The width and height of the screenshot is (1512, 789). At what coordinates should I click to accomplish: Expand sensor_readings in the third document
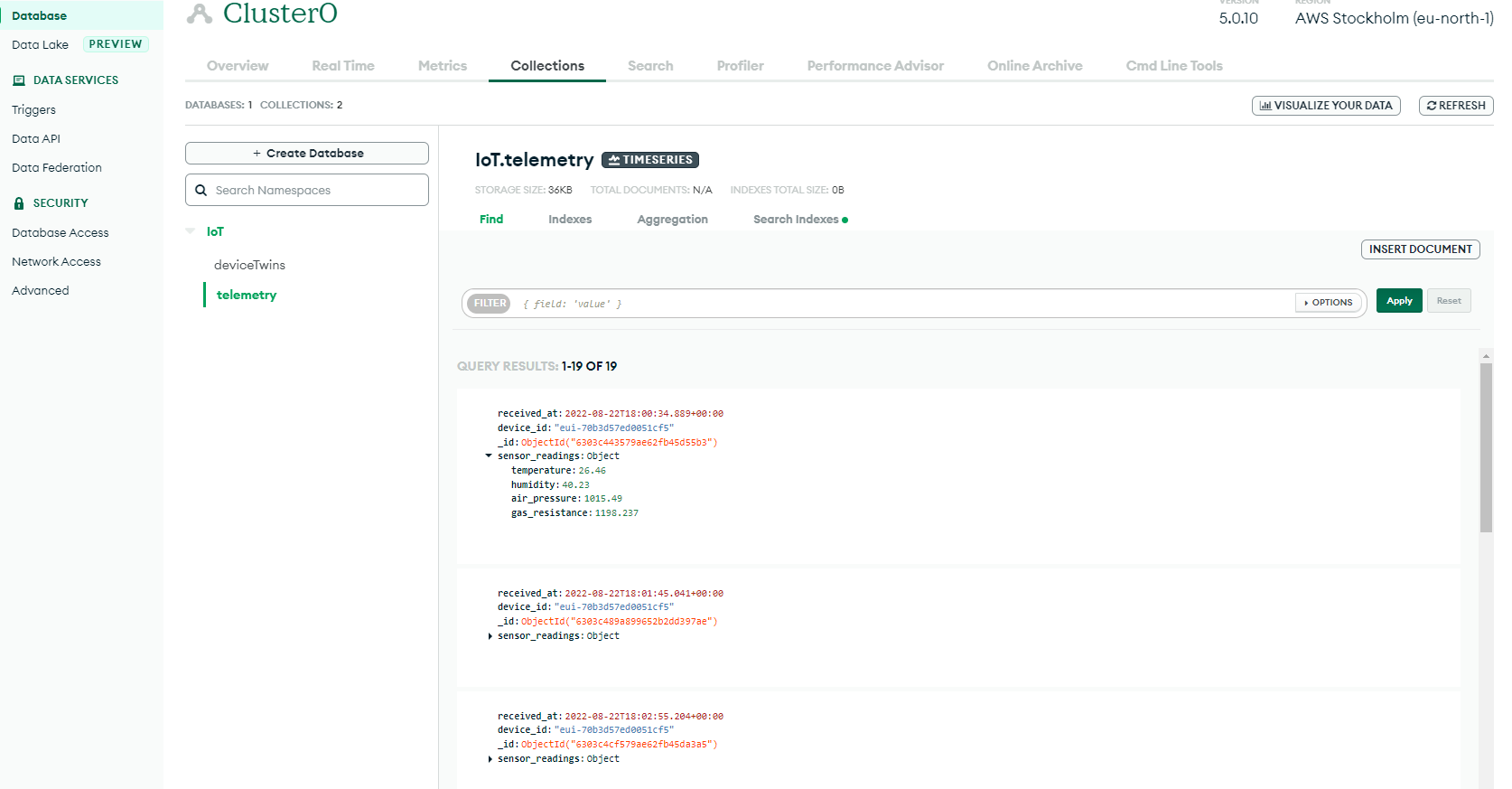pyautogui.click(x=490, y=759)
